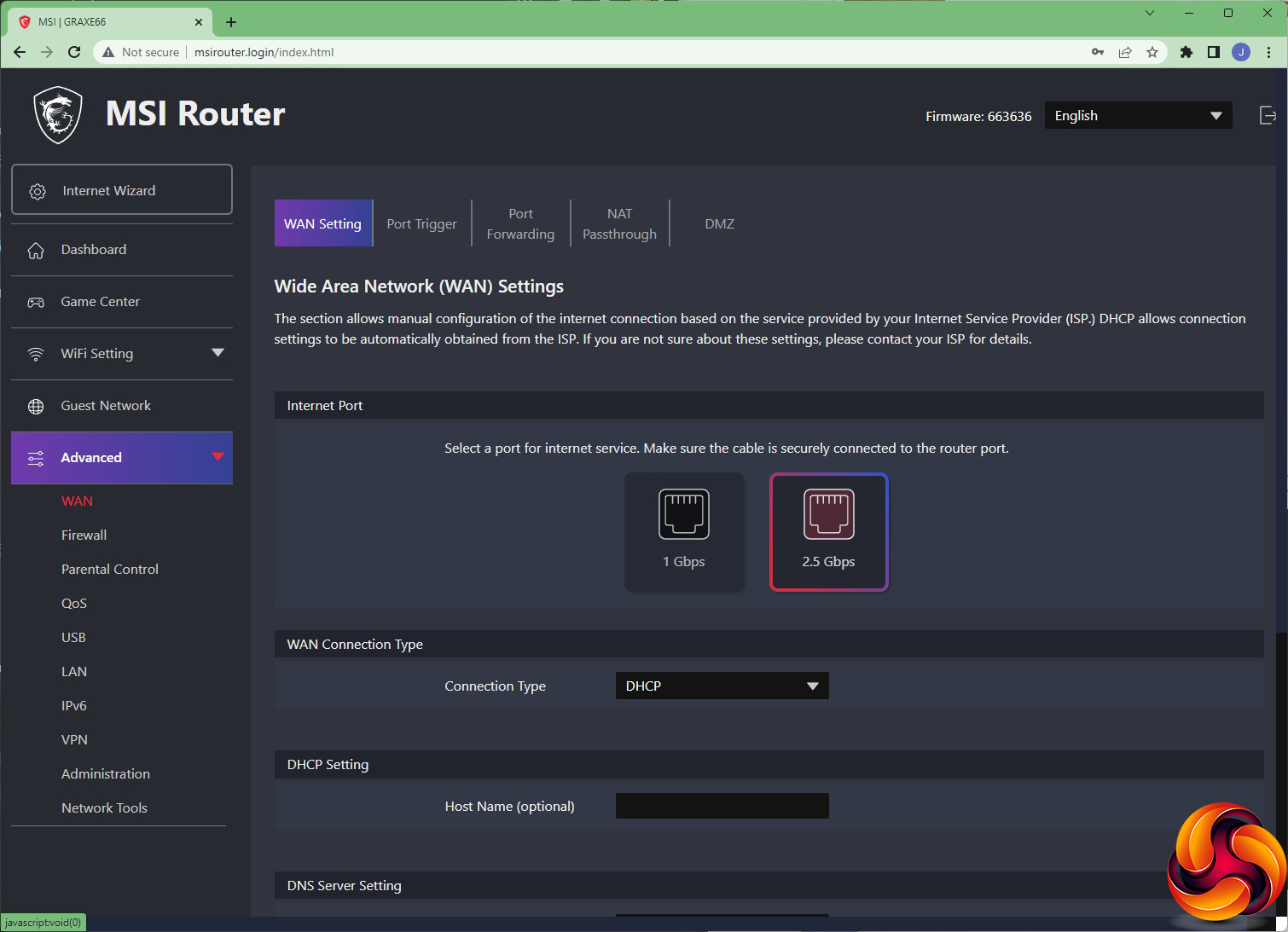1288x932 pixels.
Task: Click the Guest Network globe icon
Action: click(36, 406)
